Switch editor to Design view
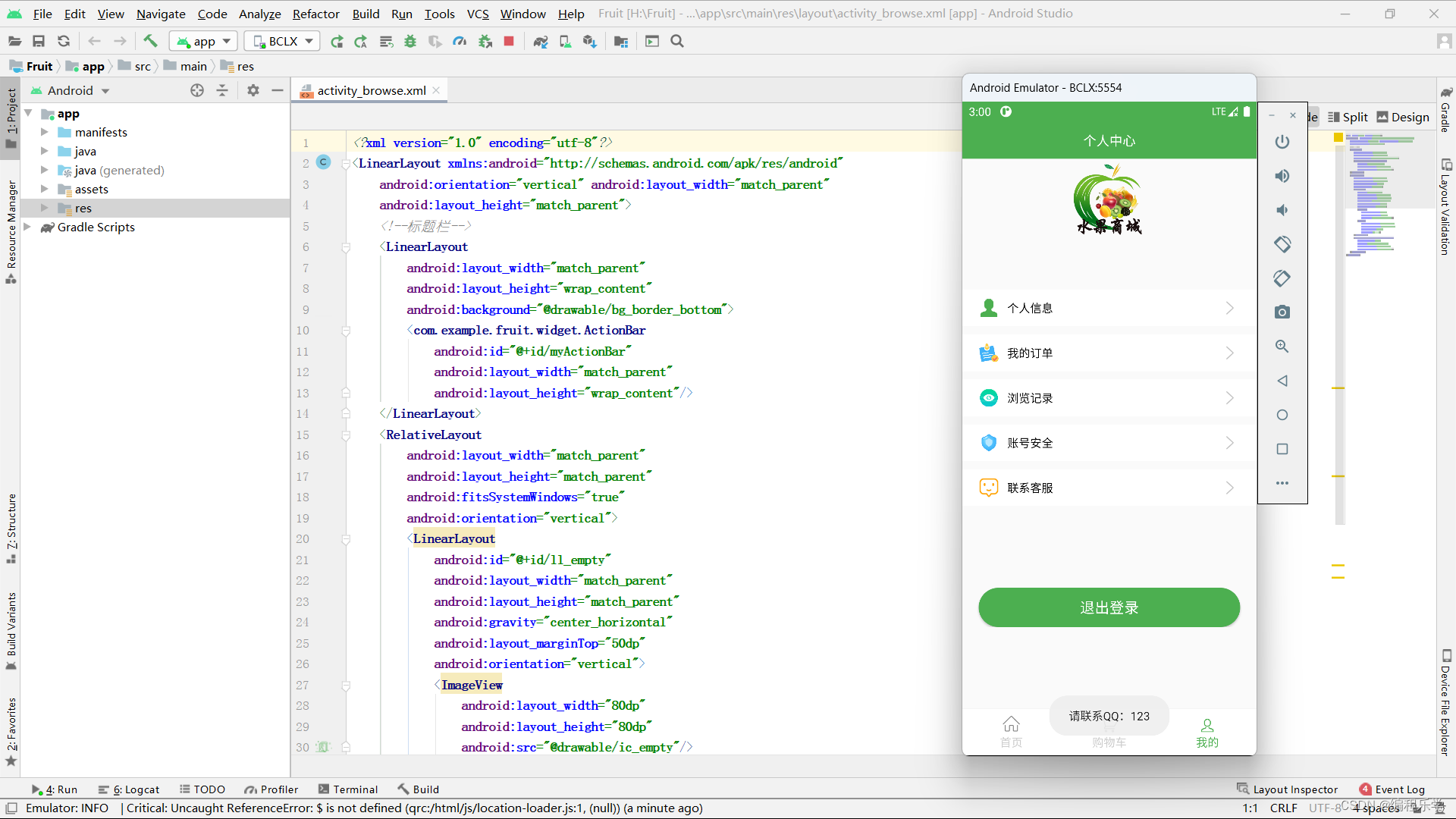Image resolution: width=1456 pixels, height=819 pixels. [1402, 117]
